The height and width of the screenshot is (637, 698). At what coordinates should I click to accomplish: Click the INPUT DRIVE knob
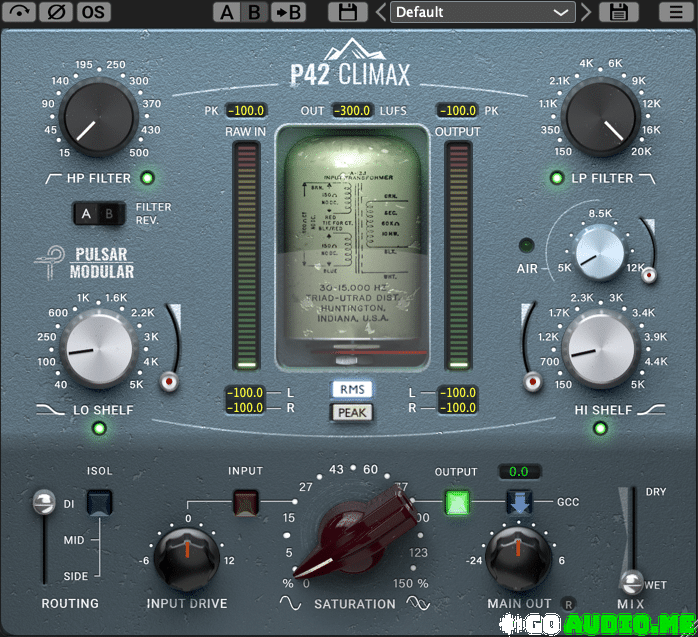tap(187, 559)
